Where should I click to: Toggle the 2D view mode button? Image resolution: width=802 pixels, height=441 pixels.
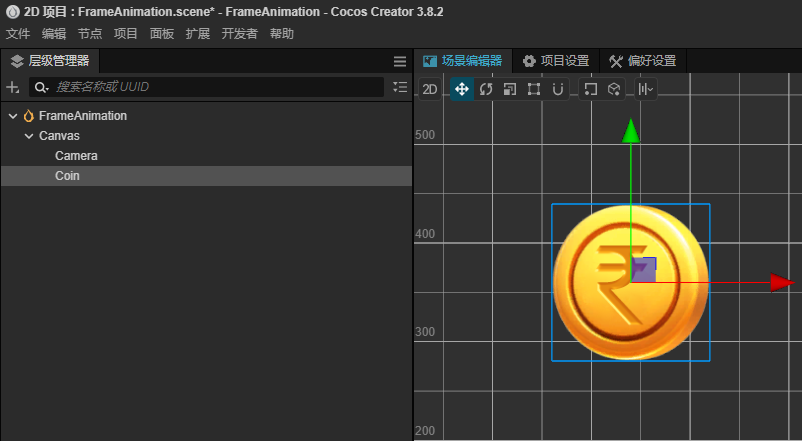430,90
